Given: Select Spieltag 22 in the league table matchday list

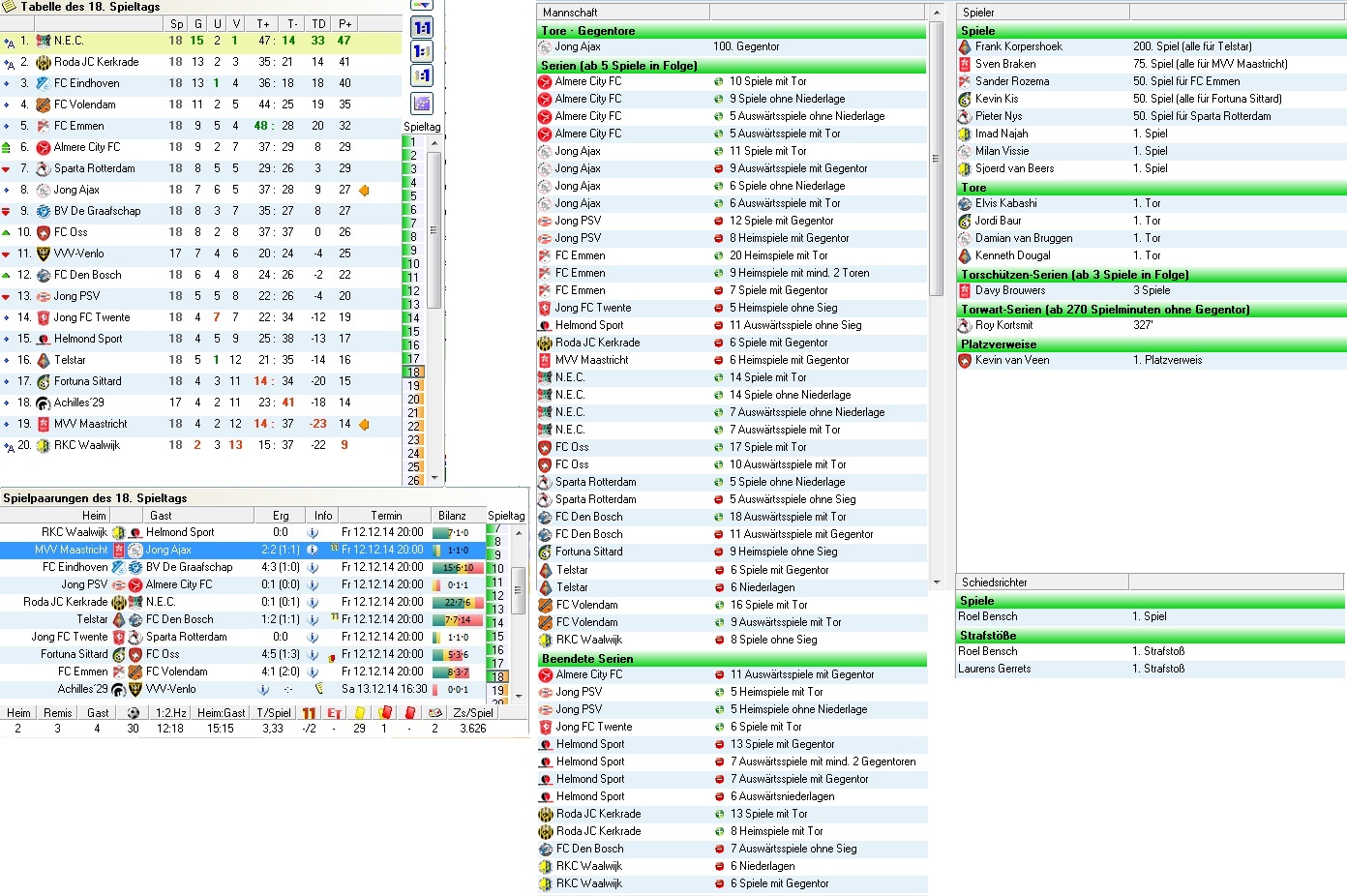Looking at the screenshot, I should (414, 427).
